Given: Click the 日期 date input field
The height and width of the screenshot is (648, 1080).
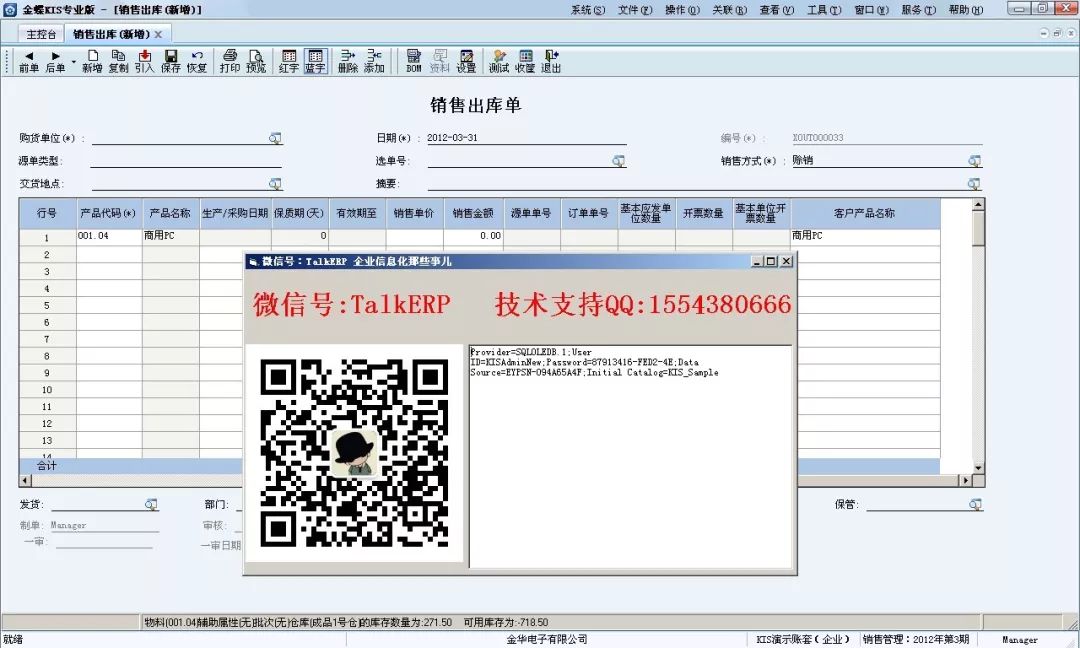Looking at the screenshot, I should 526,138.
